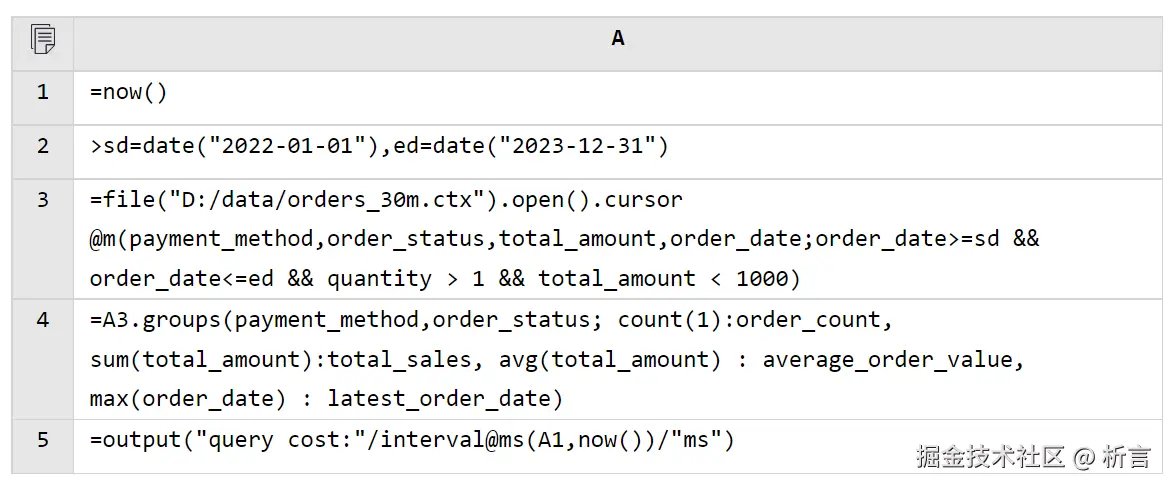Screen dimensions: 1168x487
Task: Click the line starting with order_date<=ed
Action: click(445, 279)
